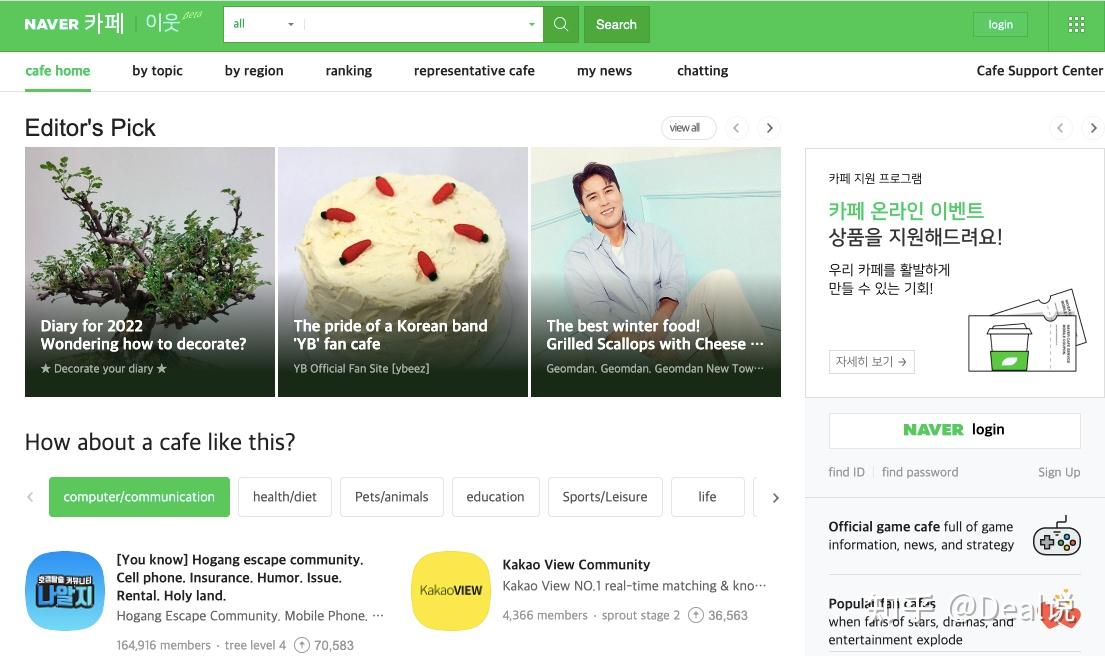The image size is (1105, 656).
Task: Click the NAVER Cafe logo
Action: 74,24
